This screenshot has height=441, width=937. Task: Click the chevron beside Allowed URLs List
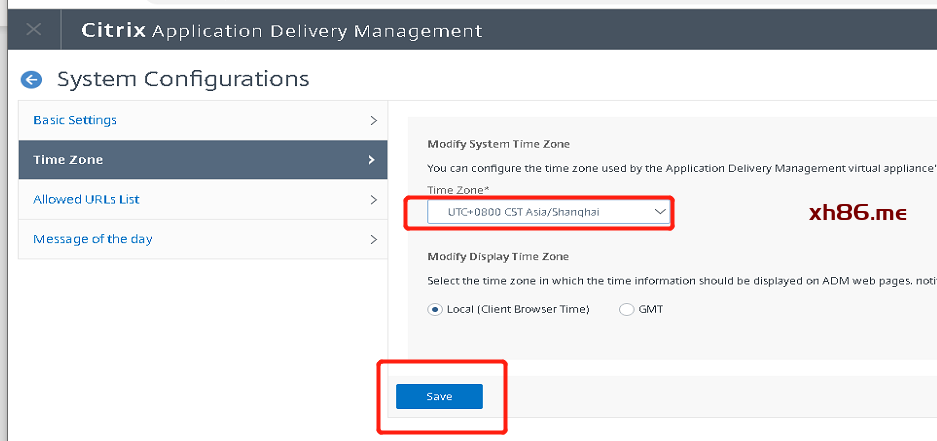pos(373,200)
